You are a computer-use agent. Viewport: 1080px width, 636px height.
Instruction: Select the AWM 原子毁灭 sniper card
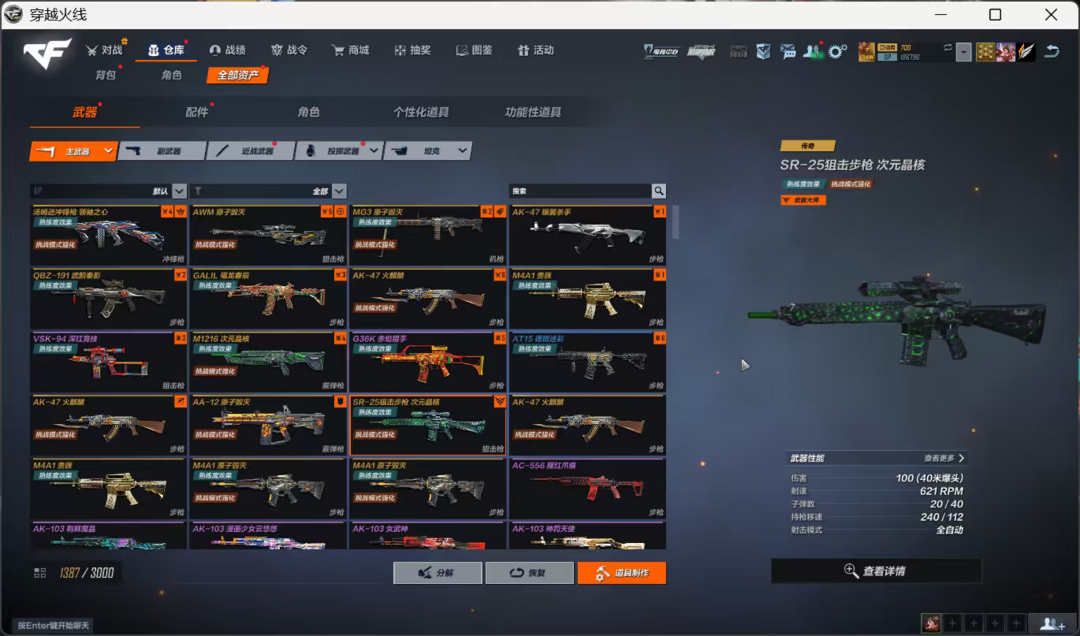[268, 235]
